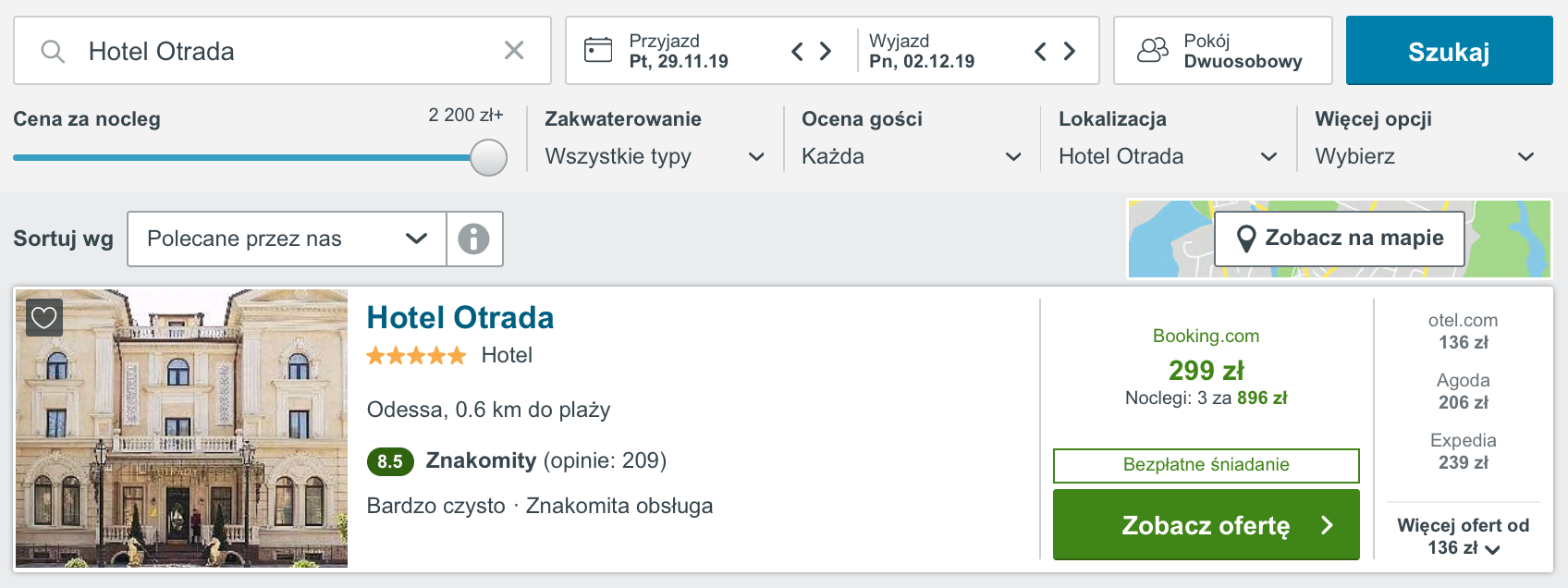Expand the Lokalizacja Hotel Otrada dropdown
Image resolution: width=1568 pixels, height=588 pixels.
1168,156
